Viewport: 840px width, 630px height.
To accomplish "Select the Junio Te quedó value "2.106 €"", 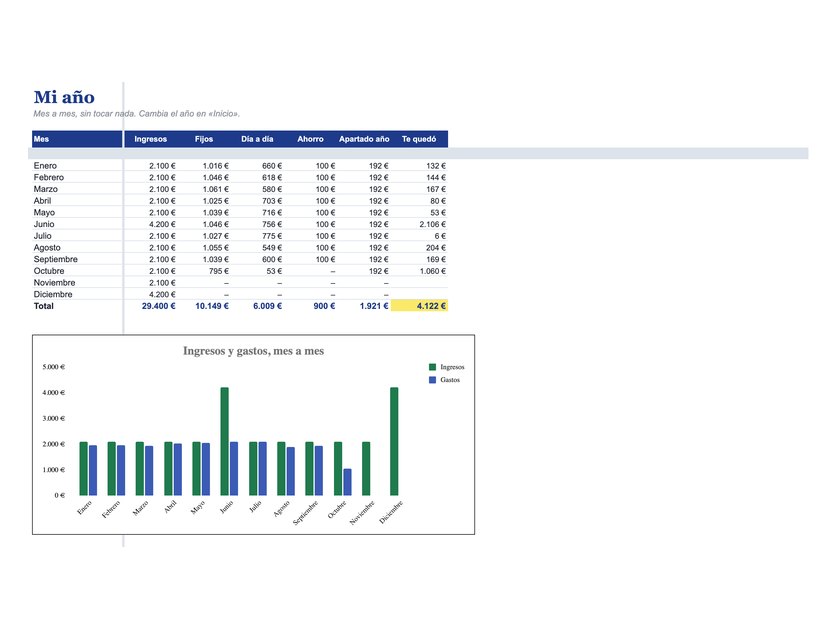I will point(433,224).
